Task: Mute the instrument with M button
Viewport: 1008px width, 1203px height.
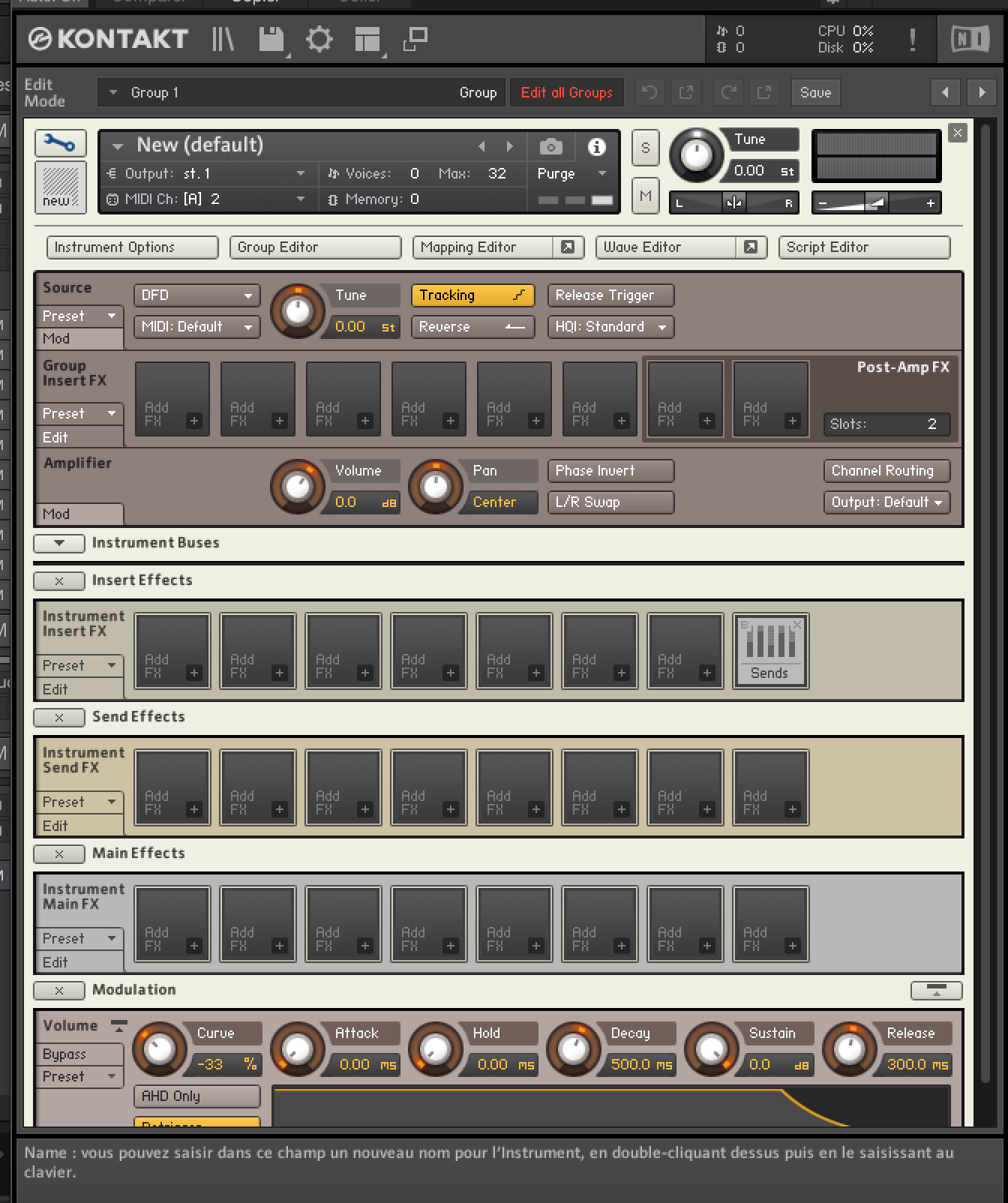Action: pos(645,196)
